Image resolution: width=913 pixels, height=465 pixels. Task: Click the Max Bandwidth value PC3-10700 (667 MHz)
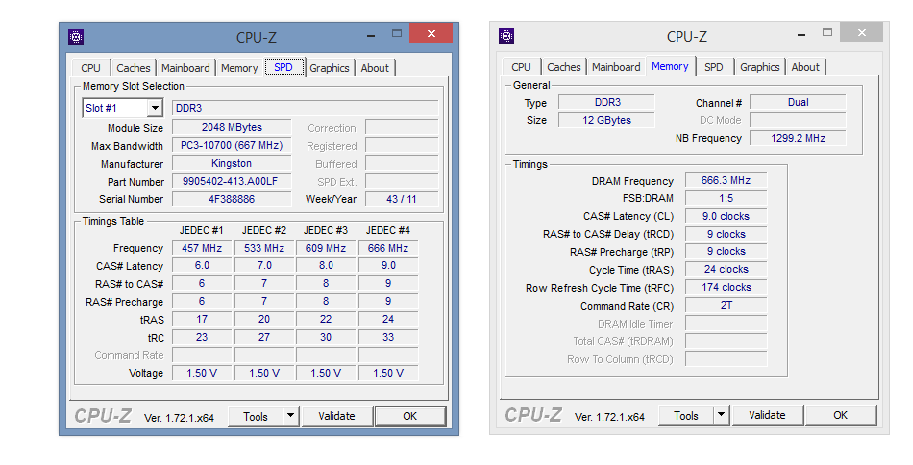tap(232, 145)
